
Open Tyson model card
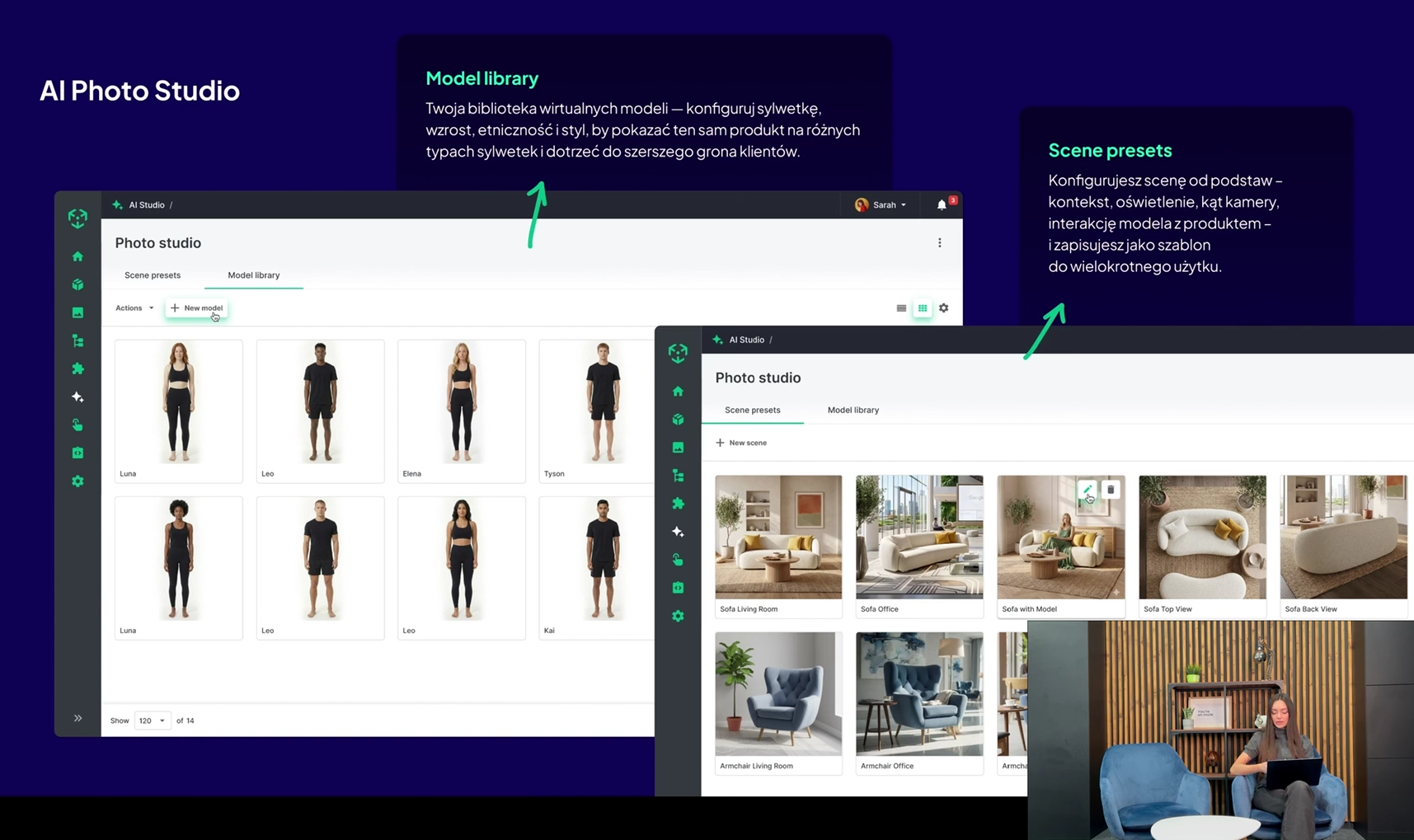(x=597, y=411)
